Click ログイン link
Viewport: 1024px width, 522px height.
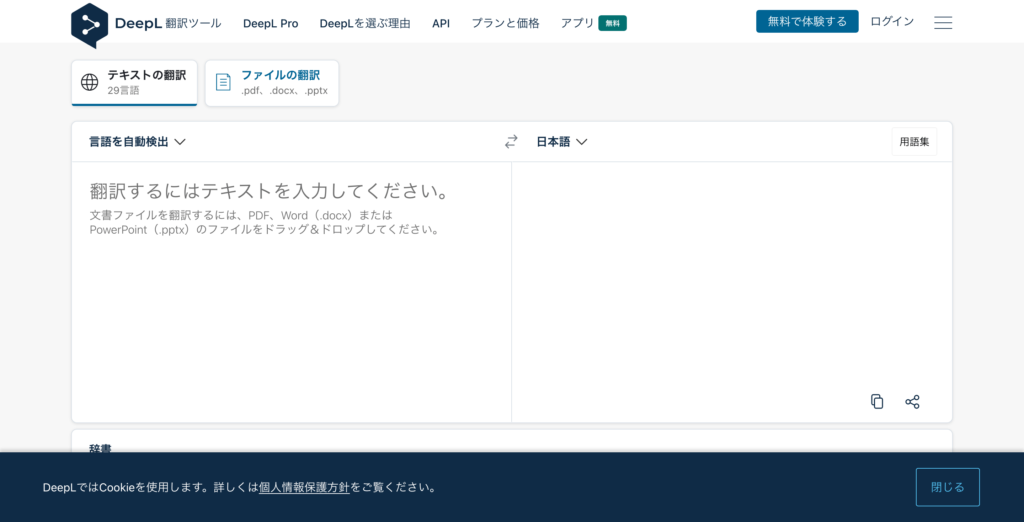(892, 22)
